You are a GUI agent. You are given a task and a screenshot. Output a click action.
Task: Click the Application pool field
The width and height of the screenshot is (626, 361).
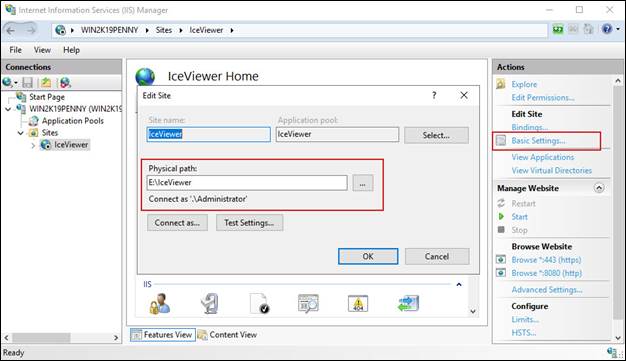click(337, 134)
